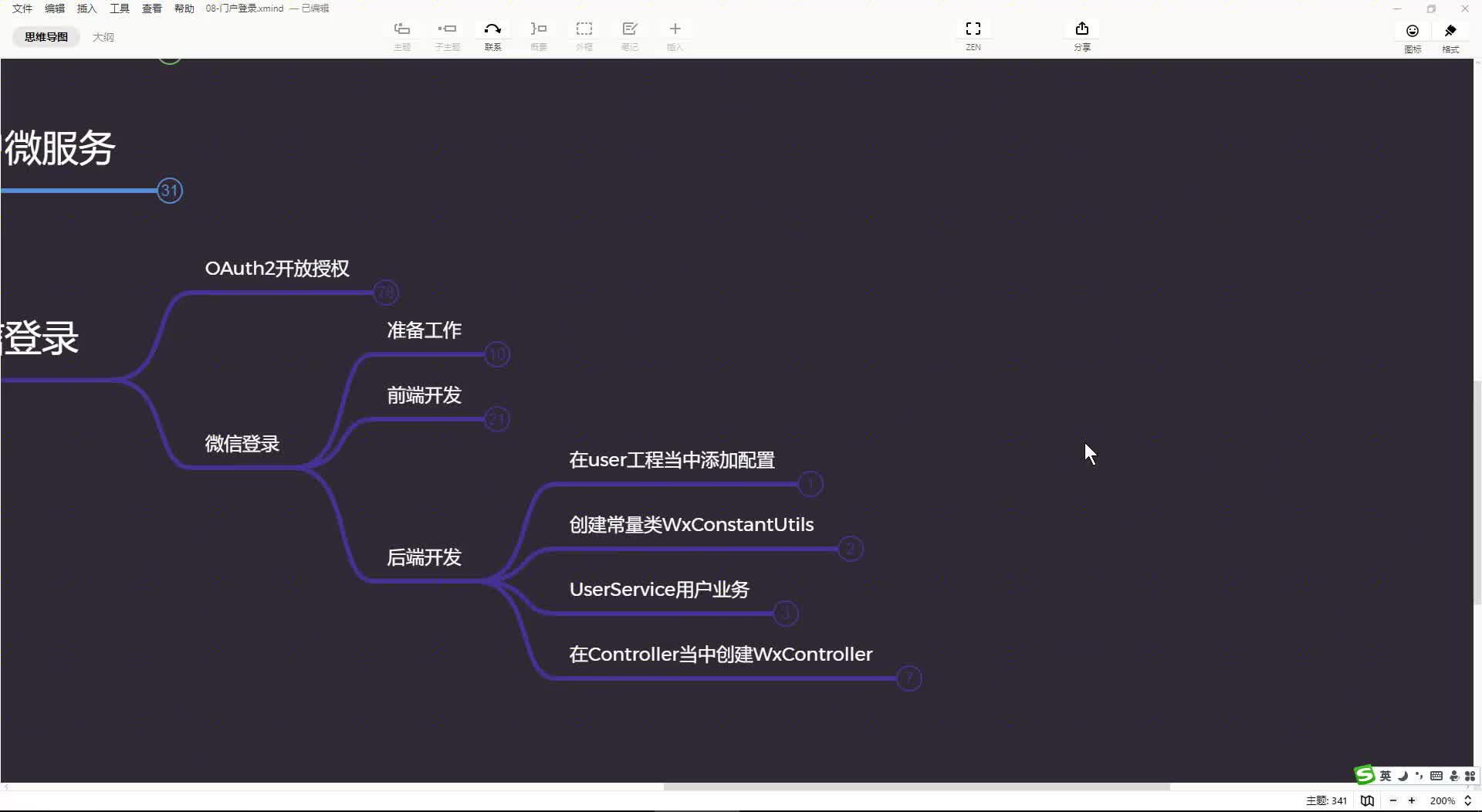Viewport: 1482px width, 812px height.
Task: Open the 文件 (File) menu
Action: 22,8
